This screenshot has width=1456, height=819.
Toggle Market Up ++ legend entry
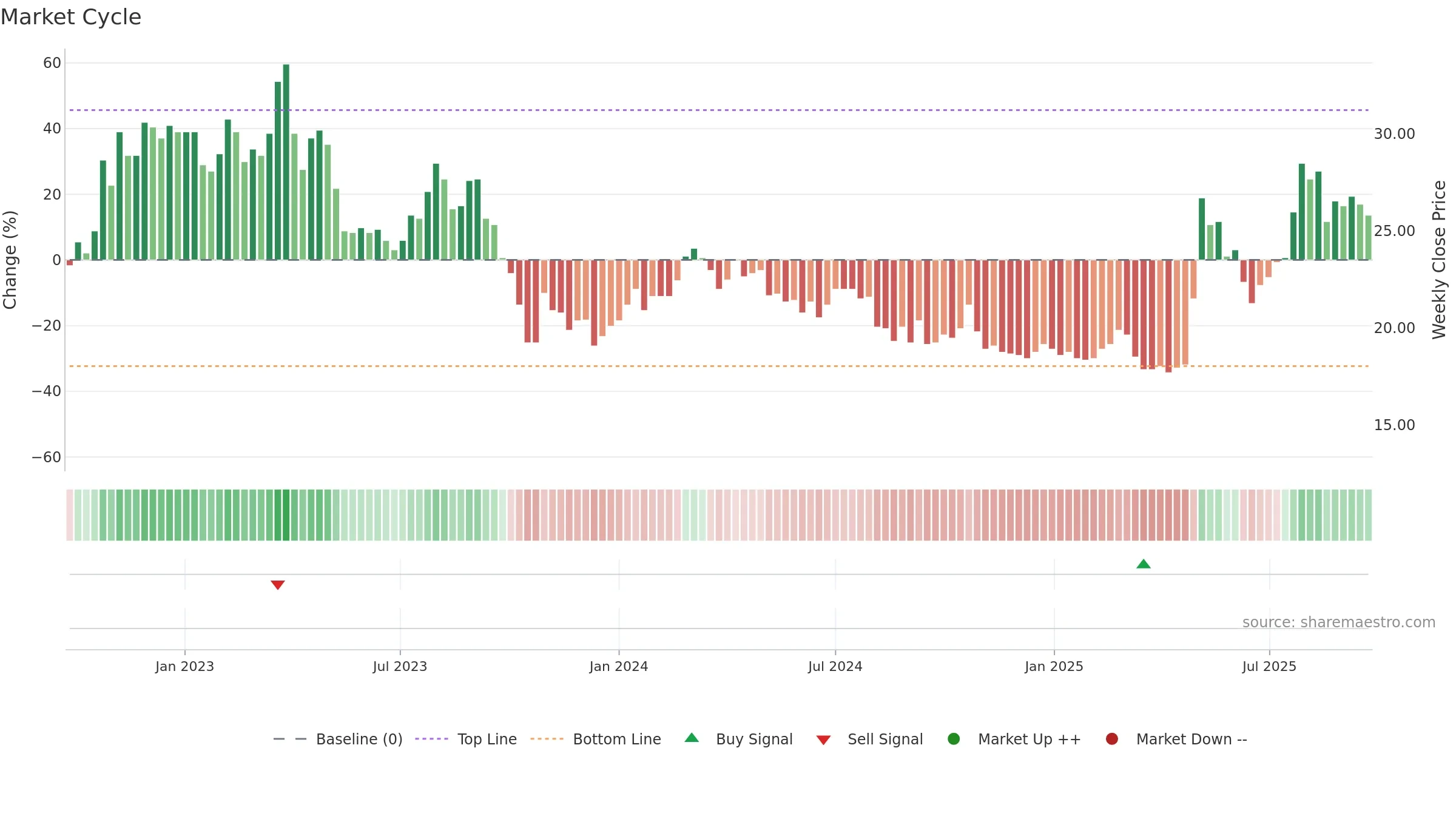coord(1014,739)
